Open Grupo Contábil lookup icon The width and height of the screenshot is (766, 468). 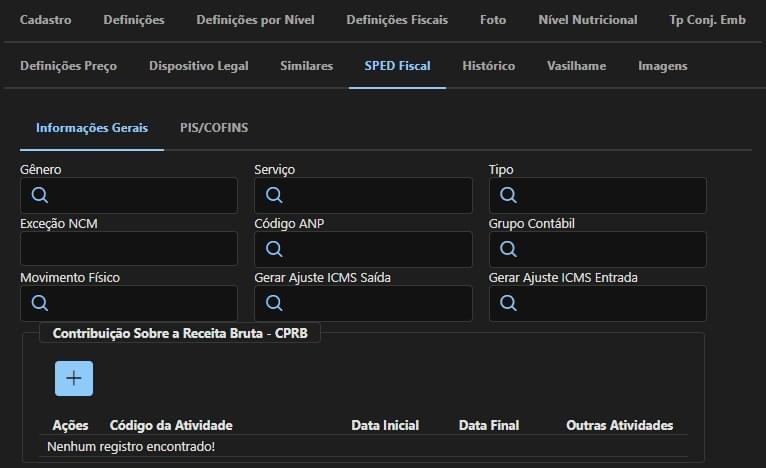pos(508,249)
